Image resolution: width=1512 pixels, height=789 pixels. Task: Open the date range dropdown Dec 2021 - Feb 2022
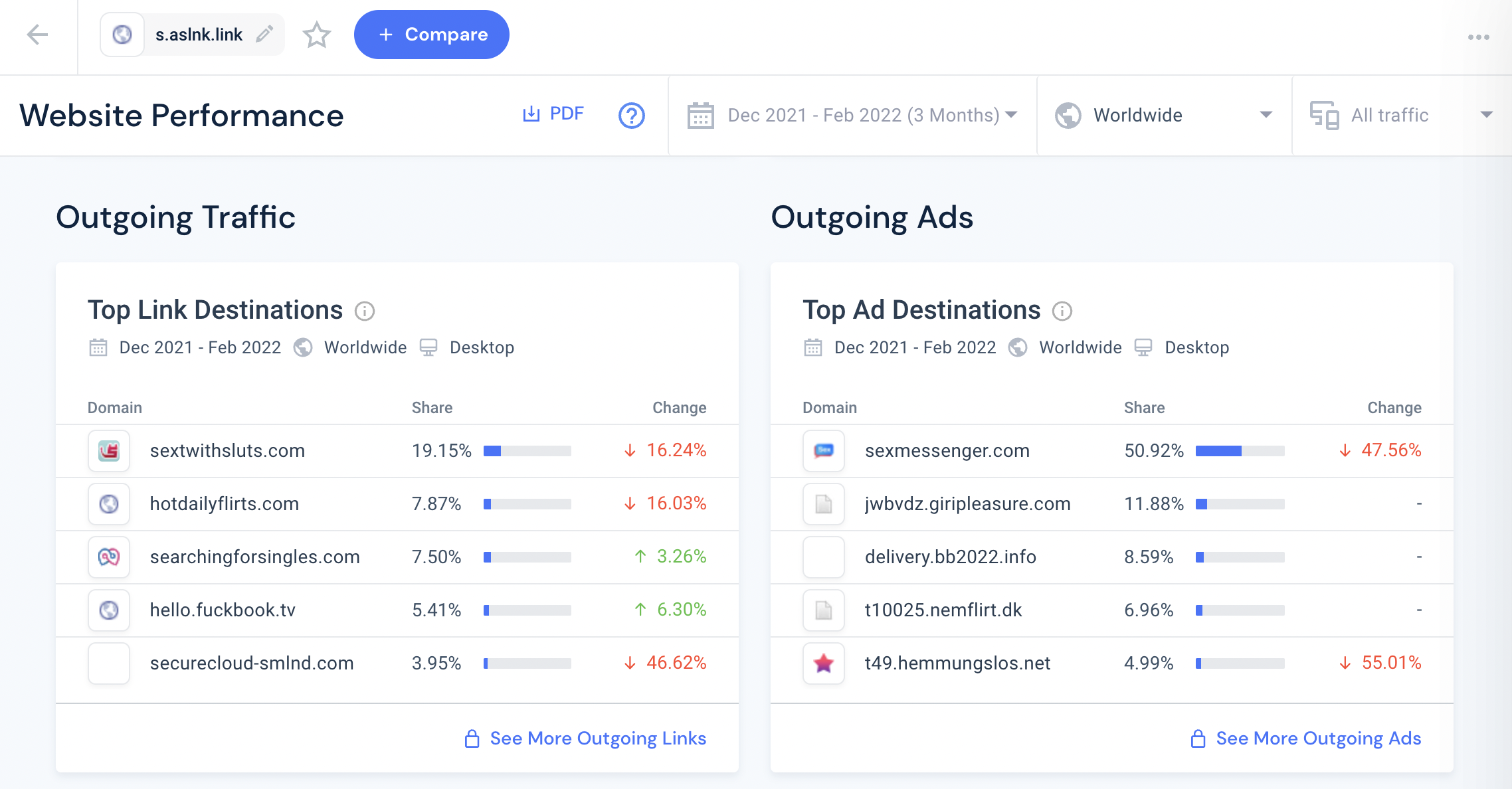852,116
